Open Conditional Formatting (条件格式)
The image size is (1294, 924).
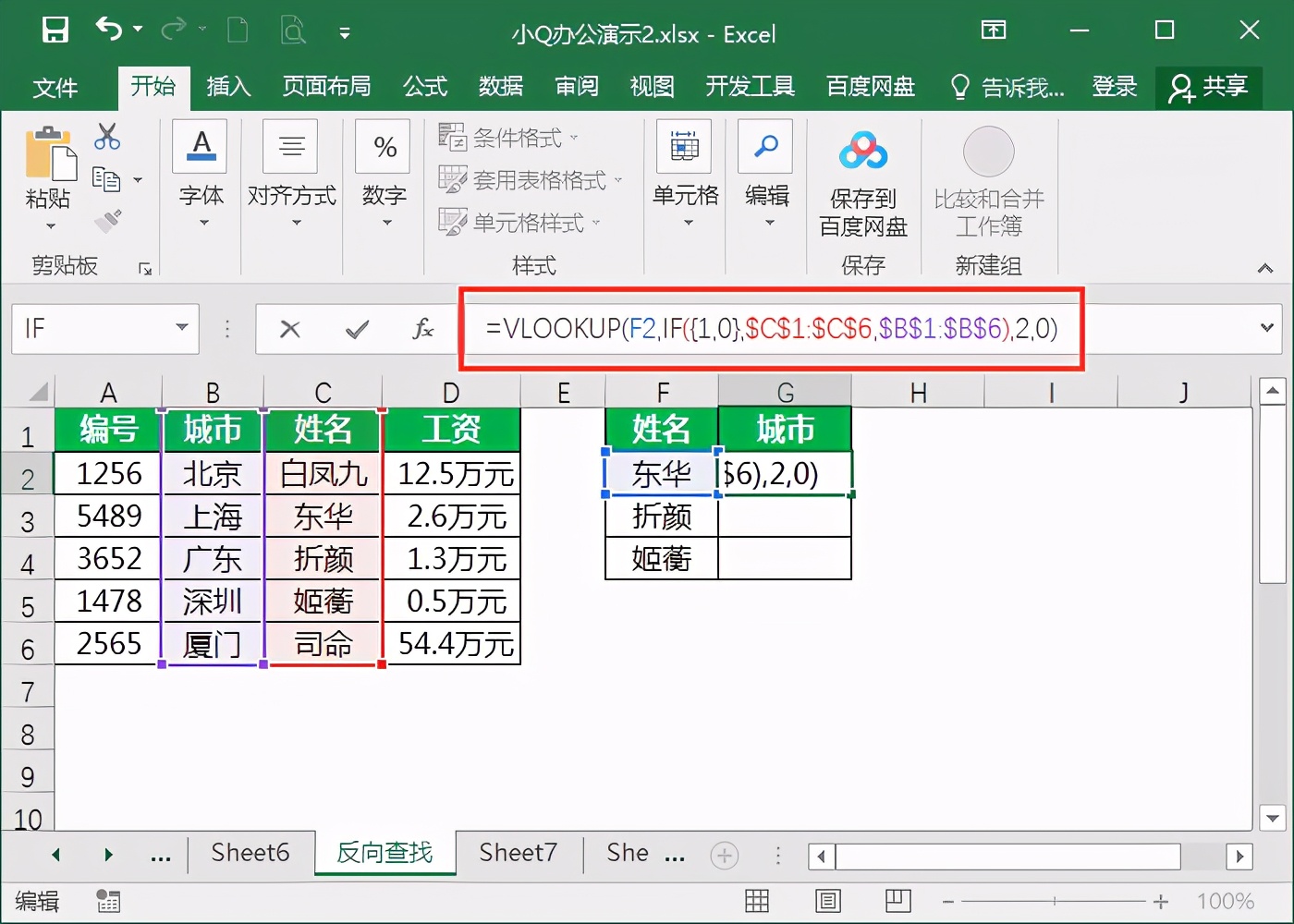(508, 139)
